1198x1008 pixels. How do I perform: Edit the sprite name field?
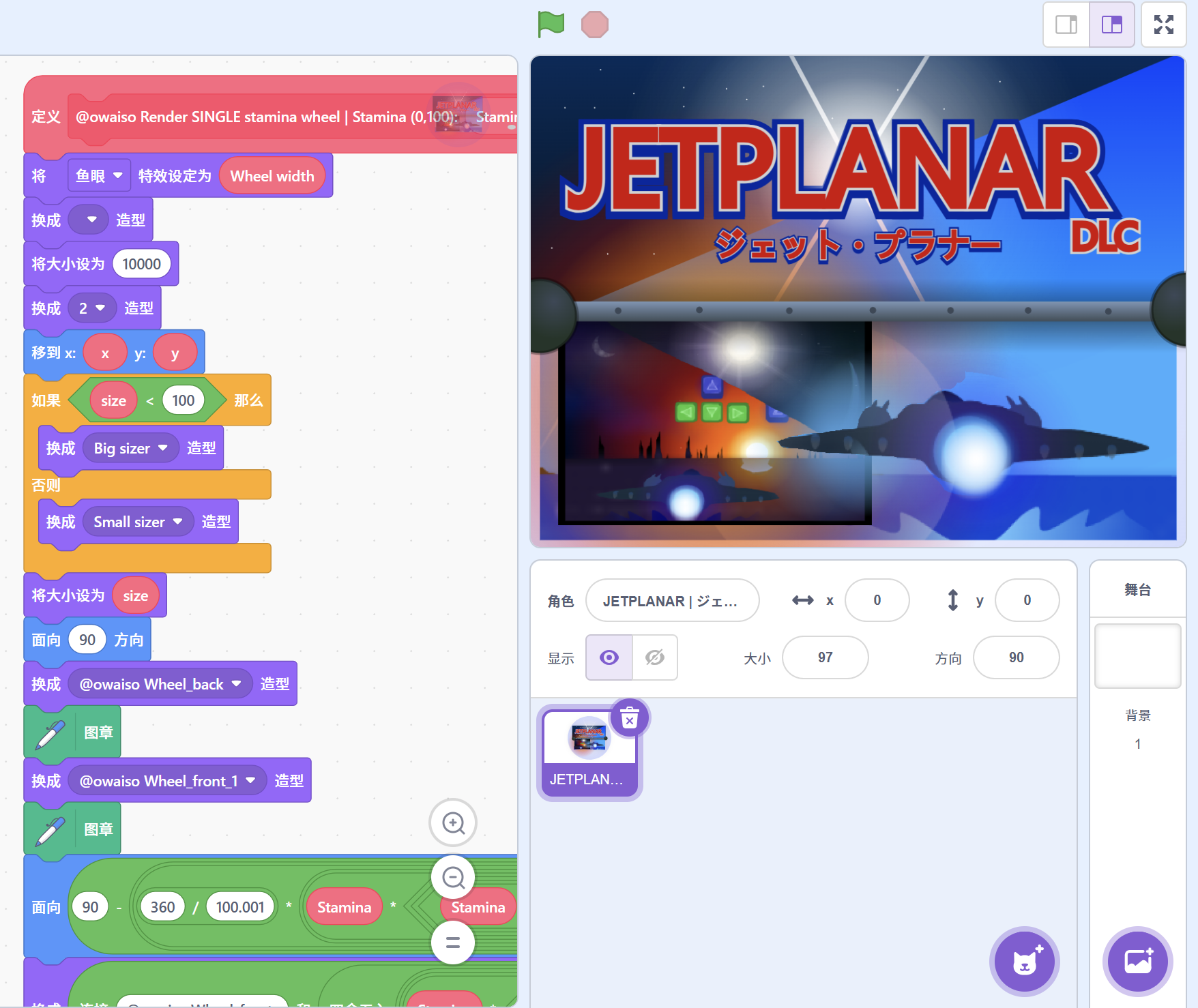[x=672, y=601]
